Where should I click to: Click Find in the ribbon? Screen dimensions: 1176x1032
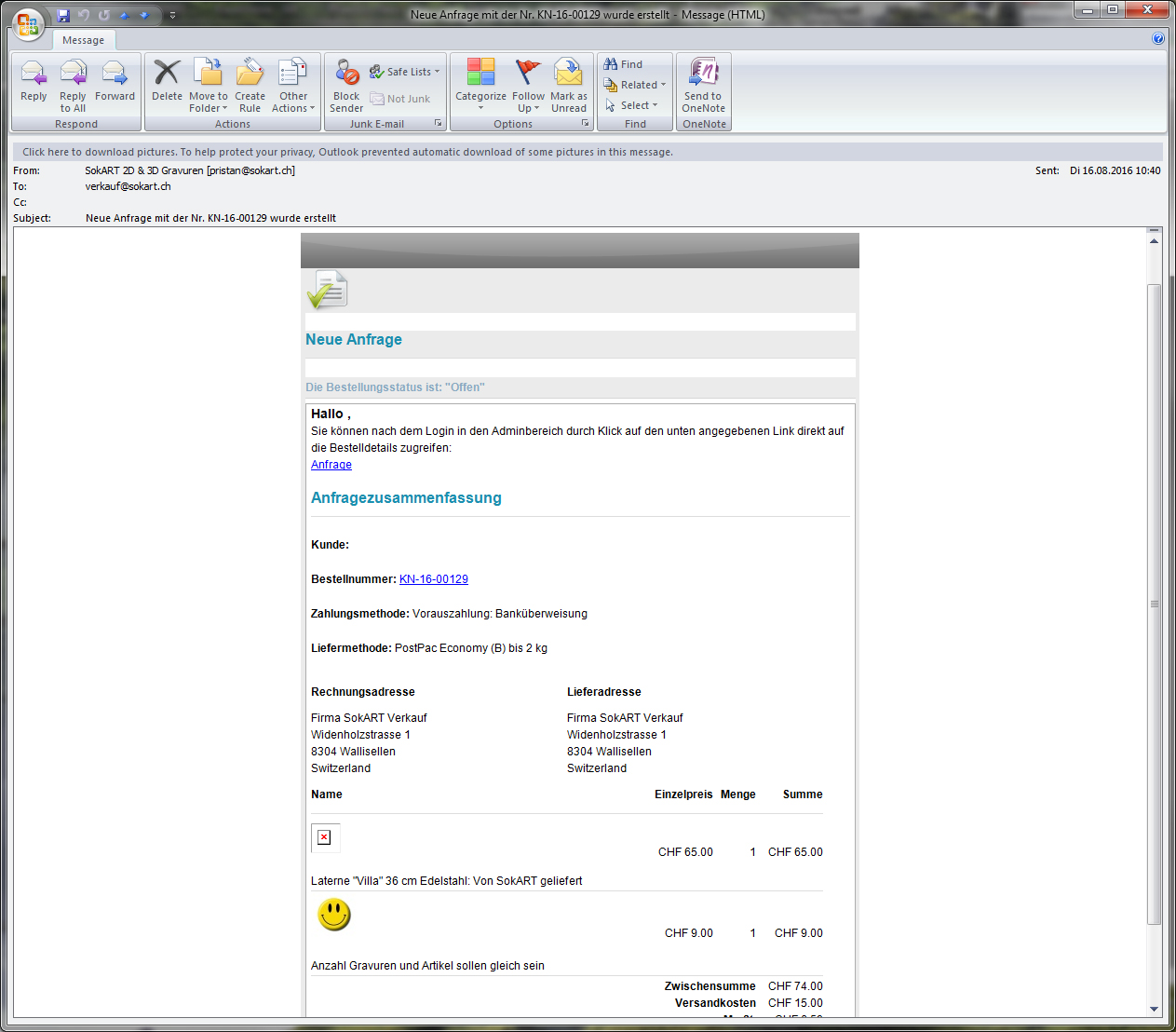(623, 64)
